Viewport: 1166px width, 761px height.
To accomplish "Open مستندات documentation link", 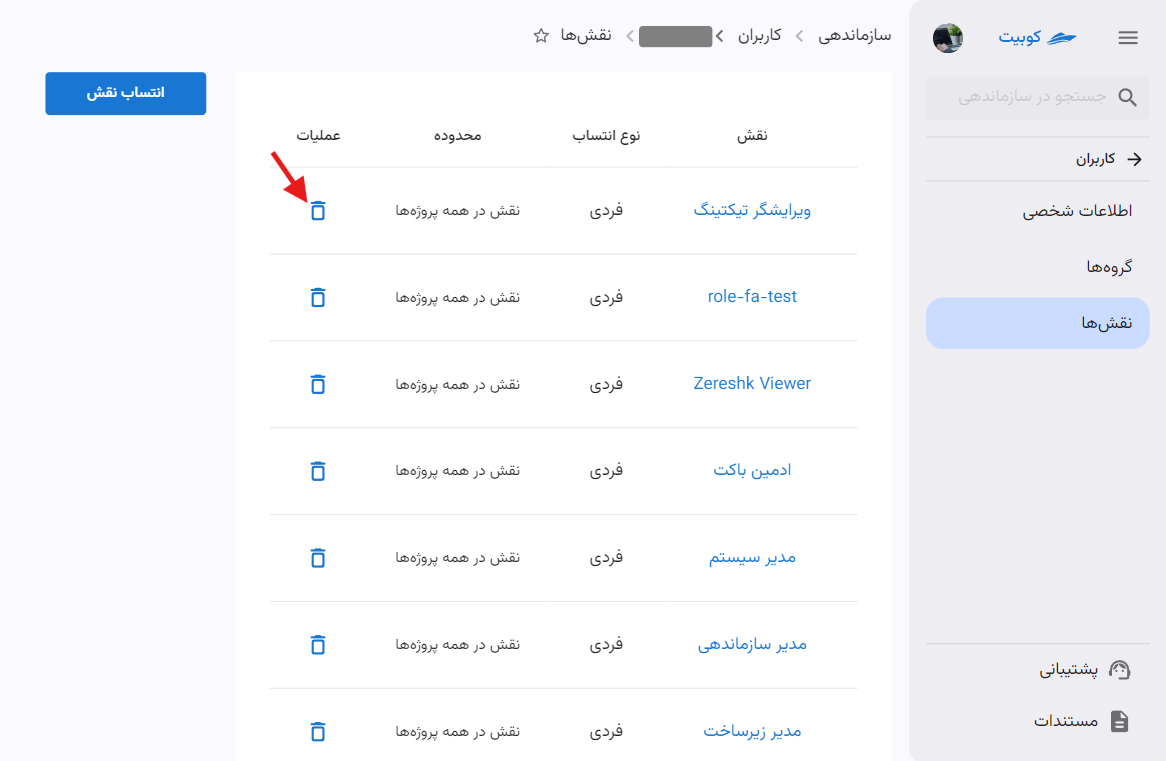I will 1066,721.
